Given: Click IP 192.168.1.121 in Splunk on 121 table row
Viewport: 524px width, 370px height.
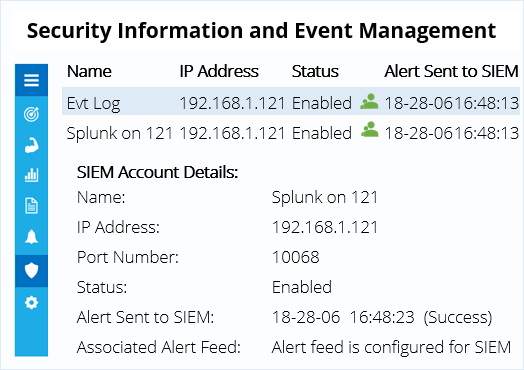Looking at the screenshot, I should click(x=232, y=133).
